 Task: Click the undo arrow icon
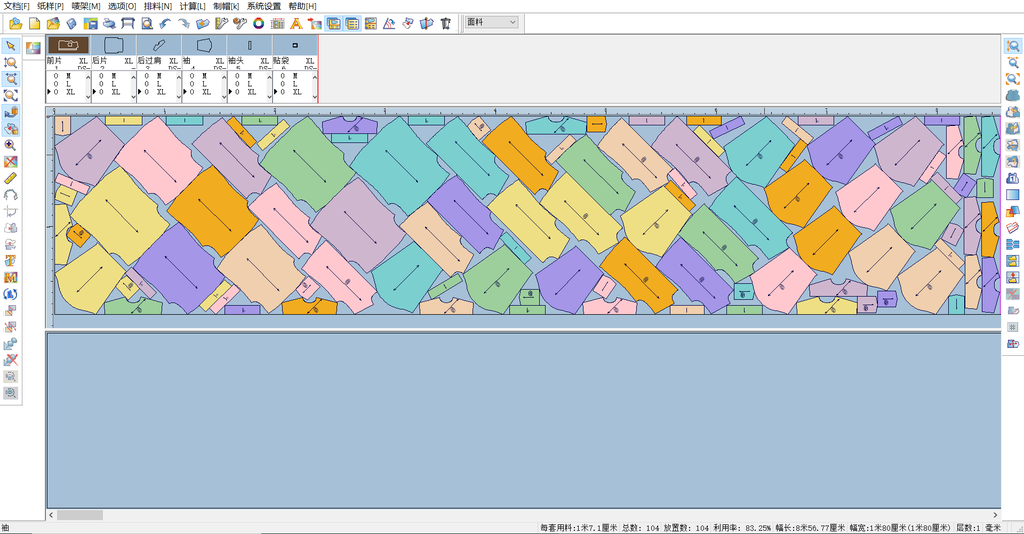(x=165, y=22)
